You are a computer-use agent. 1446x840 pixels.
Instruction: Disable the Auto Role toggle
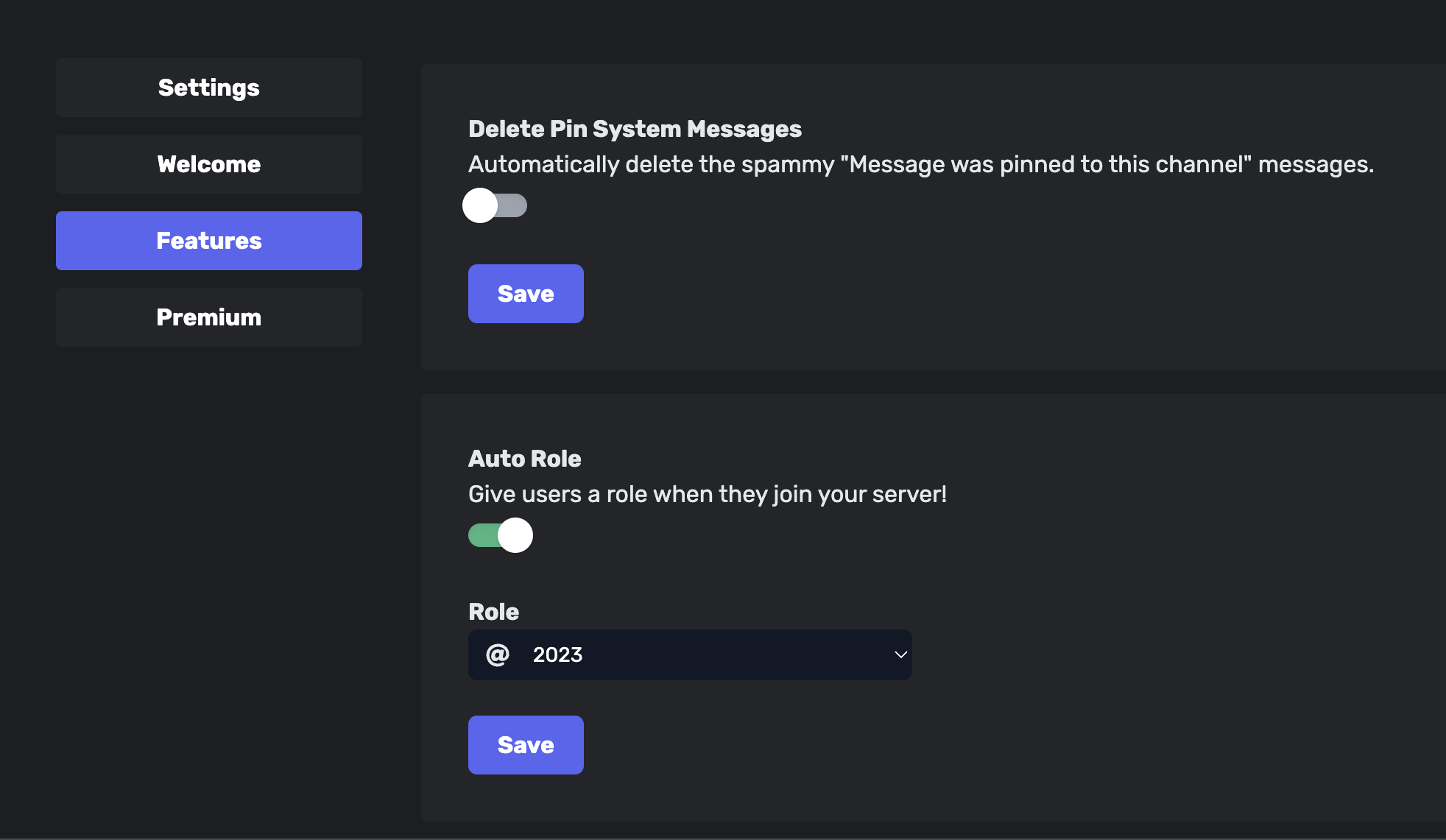[x=501, y=535]
